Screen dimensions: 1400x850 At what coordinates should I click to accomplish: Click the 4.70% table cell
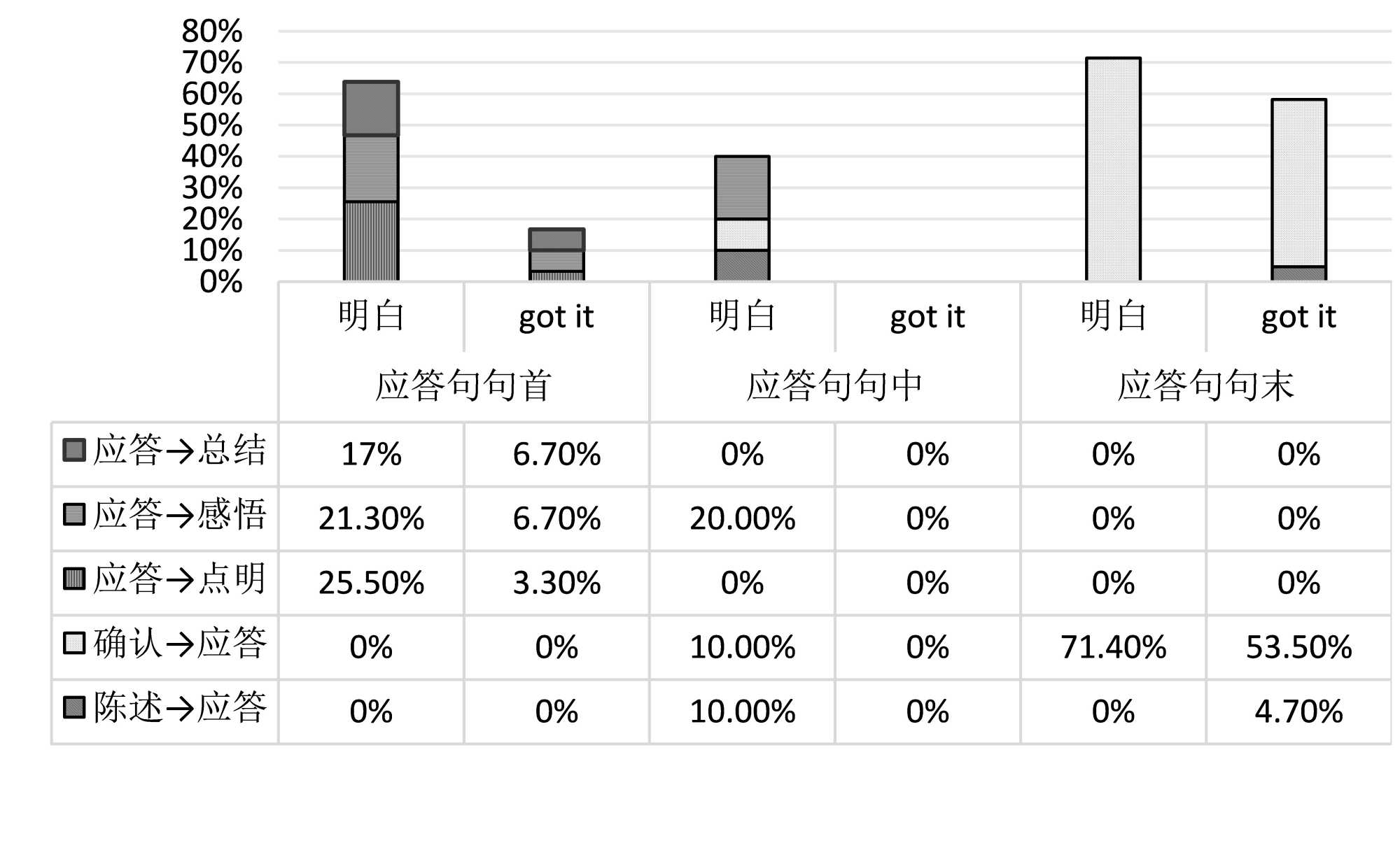1298,711
